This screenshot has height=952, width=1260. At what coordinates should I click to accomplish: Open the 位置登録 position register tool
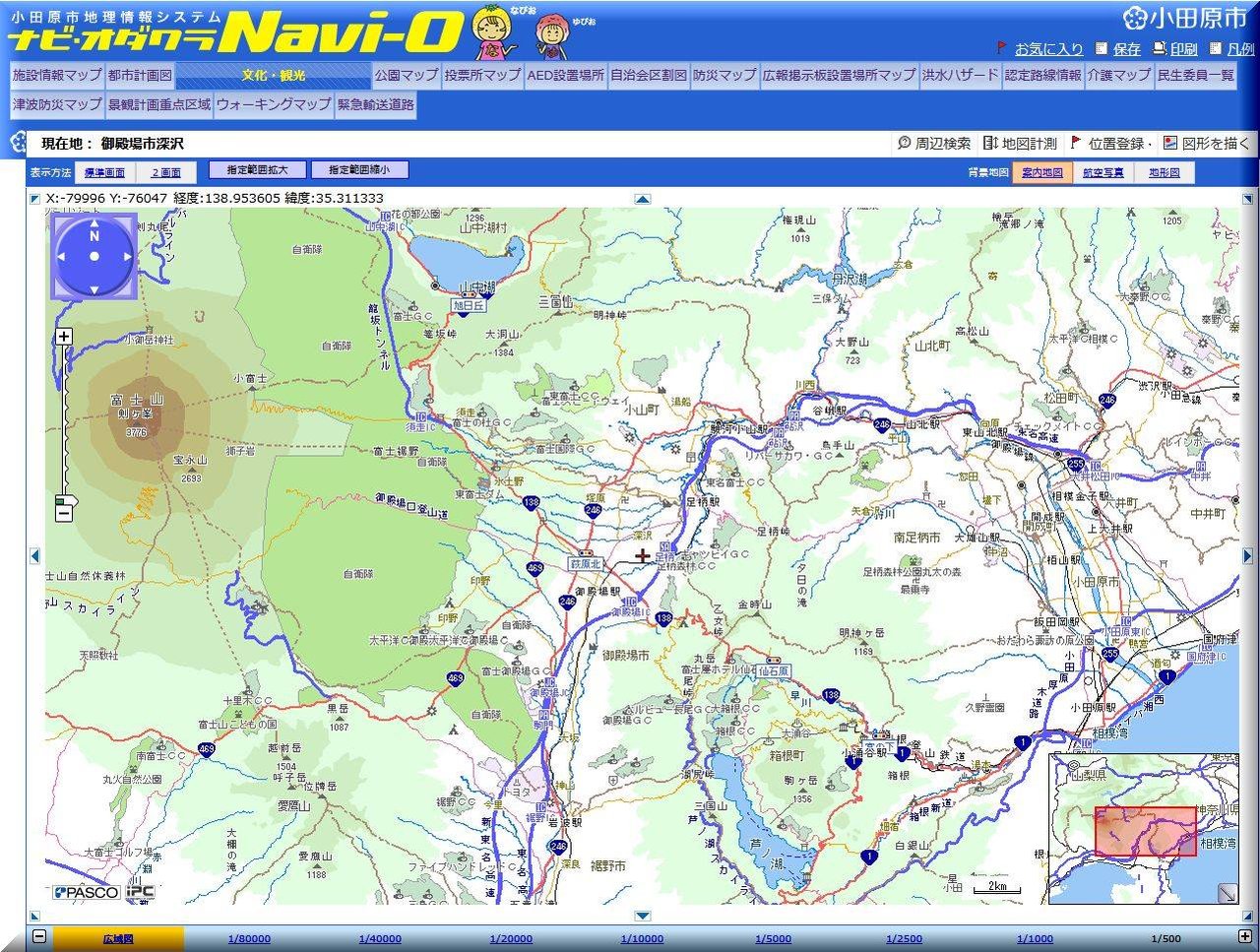click(x=1116, y=144)
